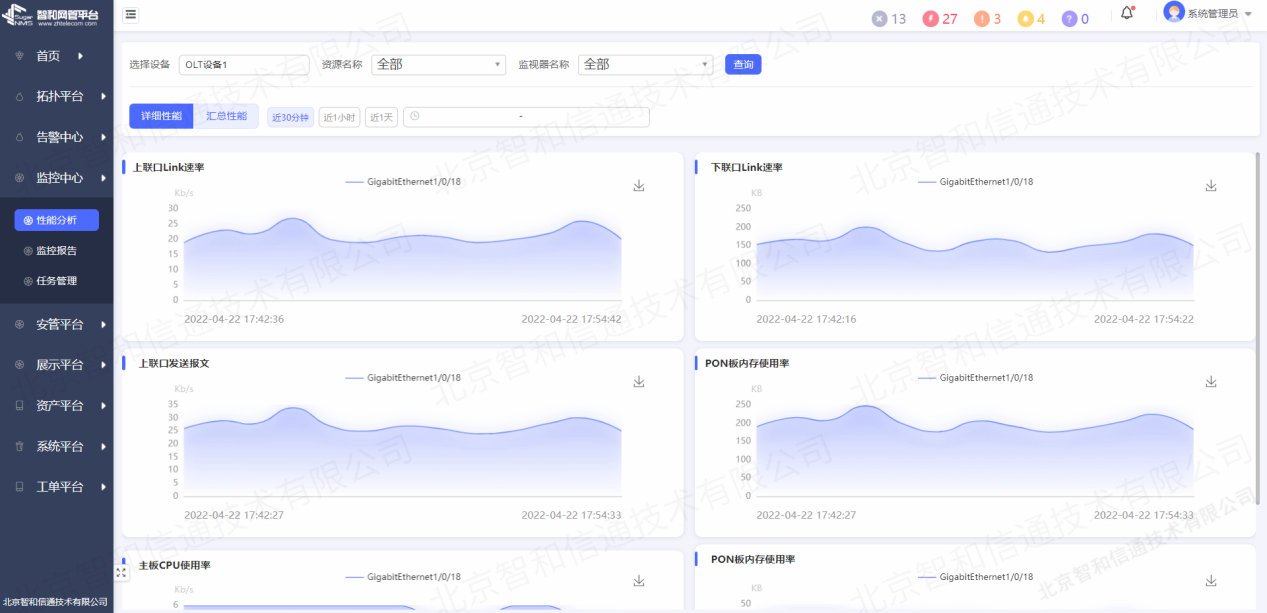The width and height of the screenshot is (1267, 613).
Task: Select 性能分析 submenu item
Action: (57, 220)
